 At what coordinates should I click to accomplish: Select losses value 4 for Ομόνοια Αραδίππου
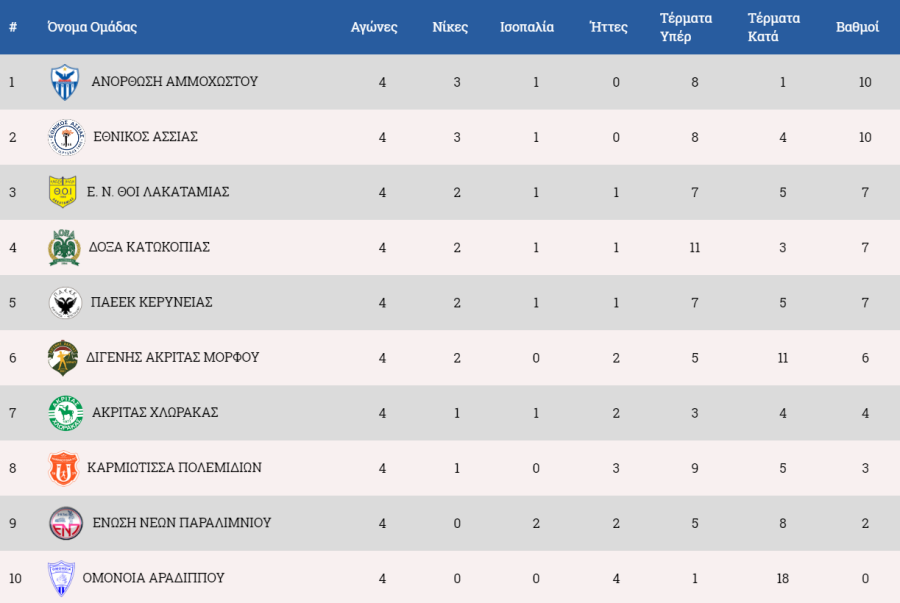[x=616, y=578]
